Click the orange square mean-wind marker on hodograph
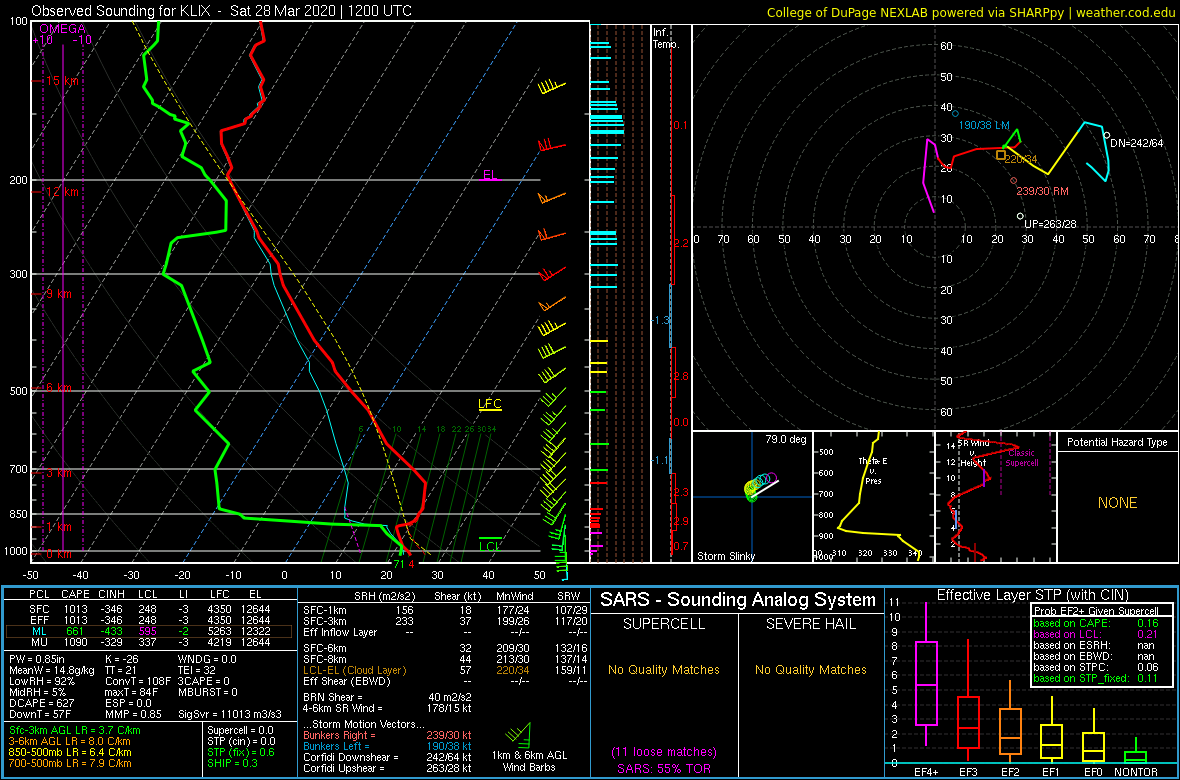This screenshot has width=1180, height=780. point(1000,155)
